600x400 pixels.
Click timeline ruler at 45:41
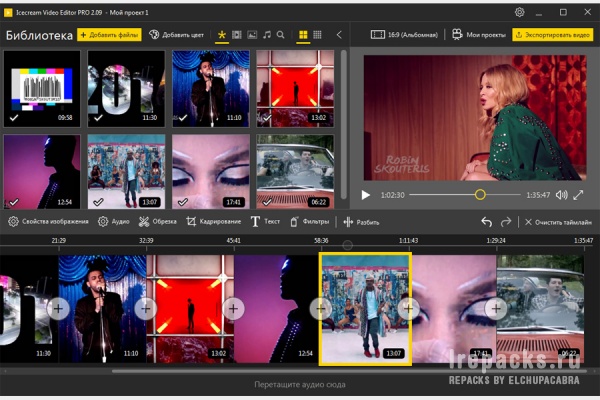point(233,240)
